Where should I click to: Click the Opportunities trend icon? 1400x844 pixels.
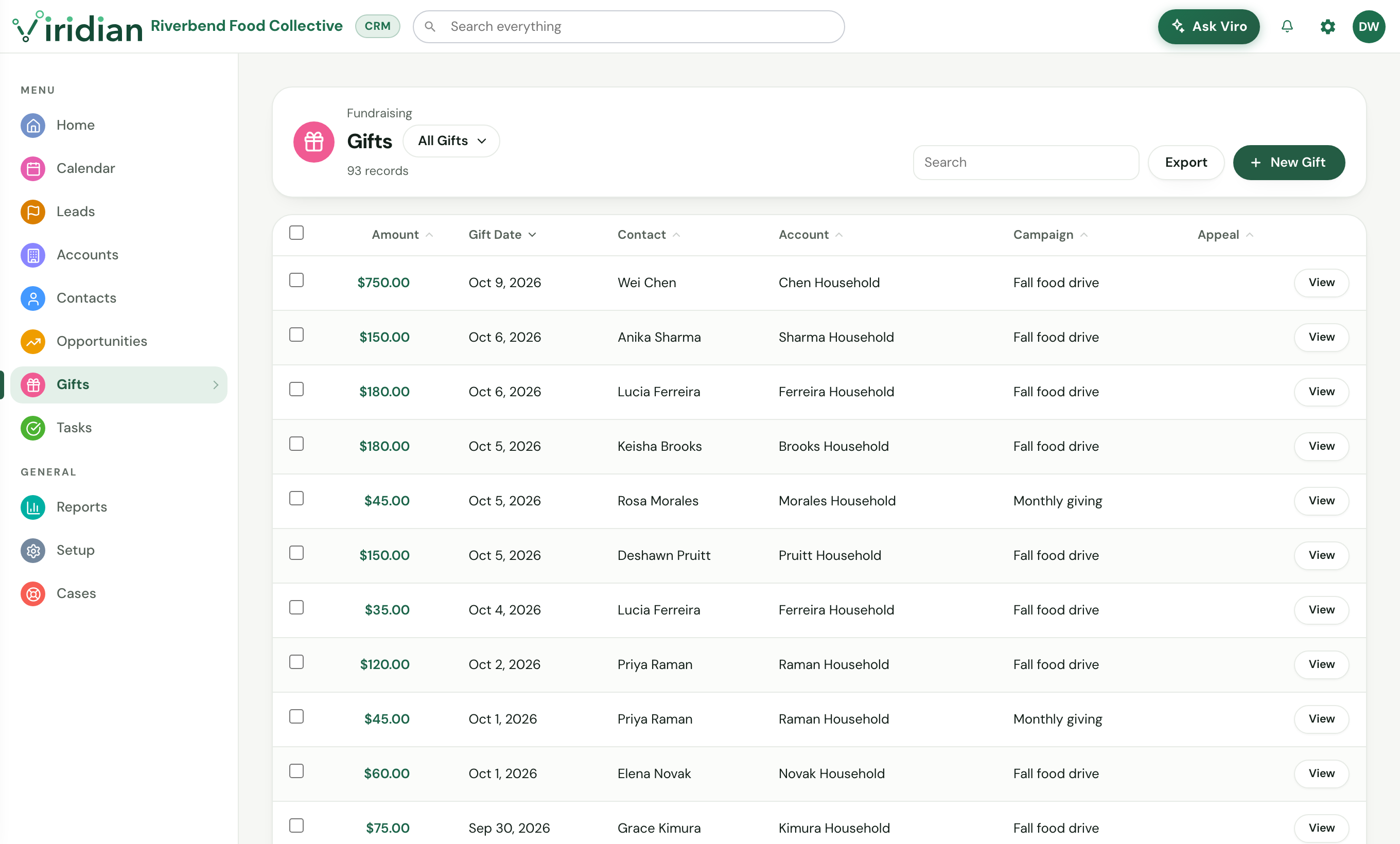(x=33, y=341)
